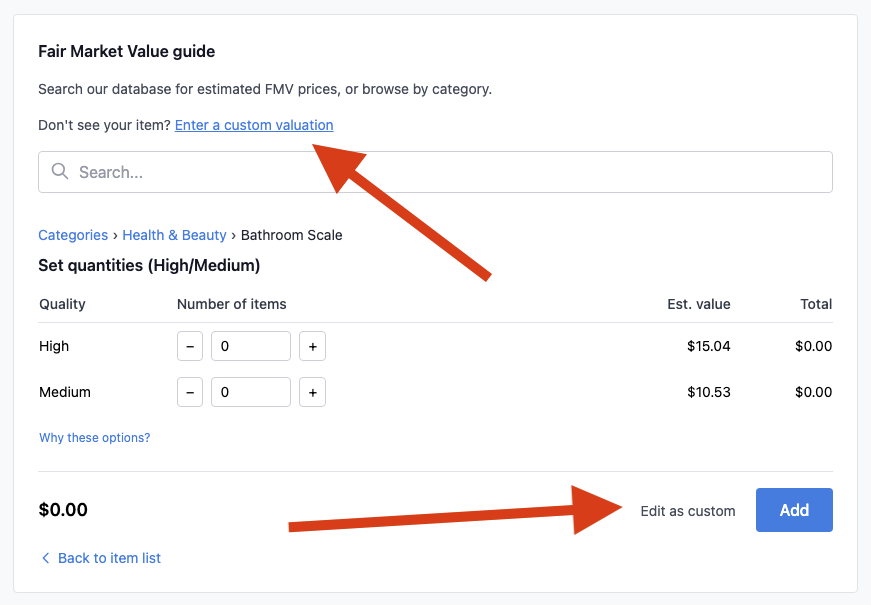
Task: Click the High quantity input box
Action: pyautogui.click(x=250, y=346)
